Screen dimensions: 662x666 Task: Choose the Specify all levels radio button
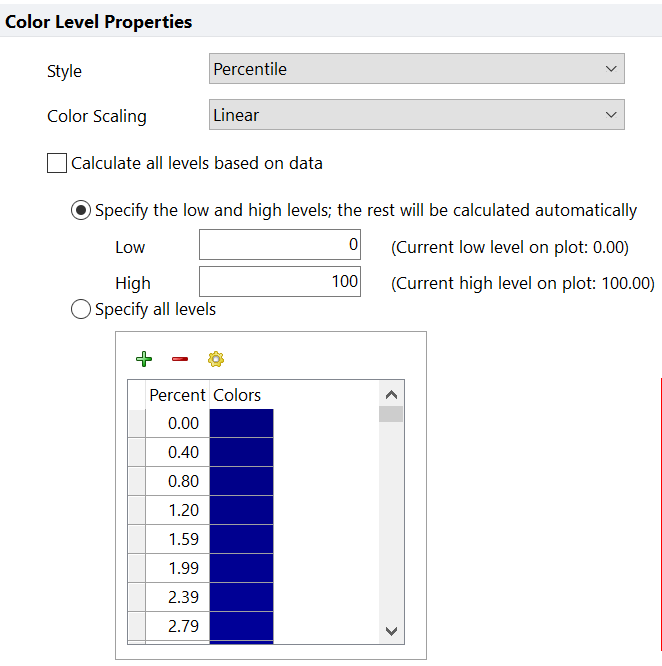[81, 310]
